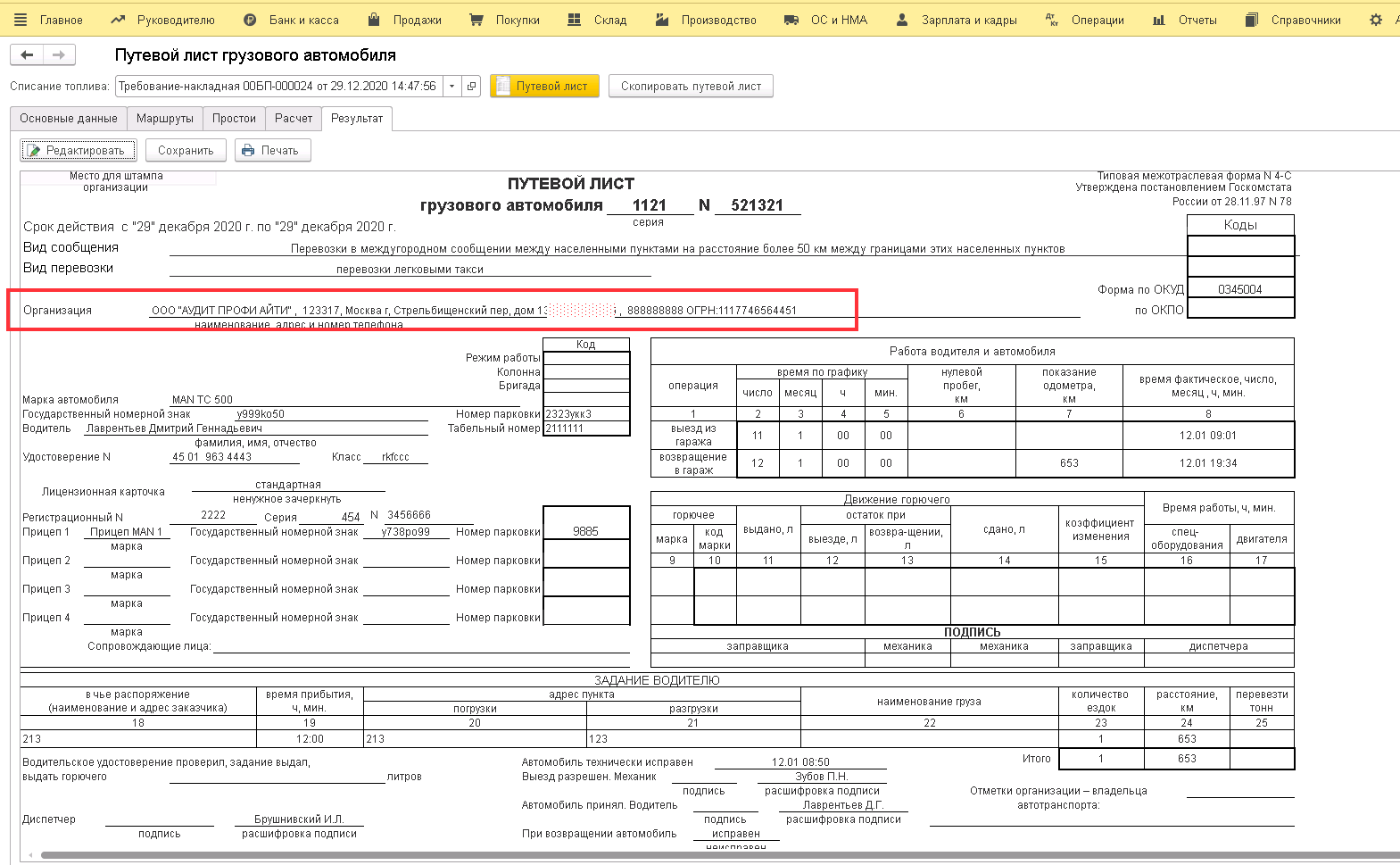1400x865 pixels.
Task: Click dispatcher name Брушнивский И.Л.
Action: (299, 819)
